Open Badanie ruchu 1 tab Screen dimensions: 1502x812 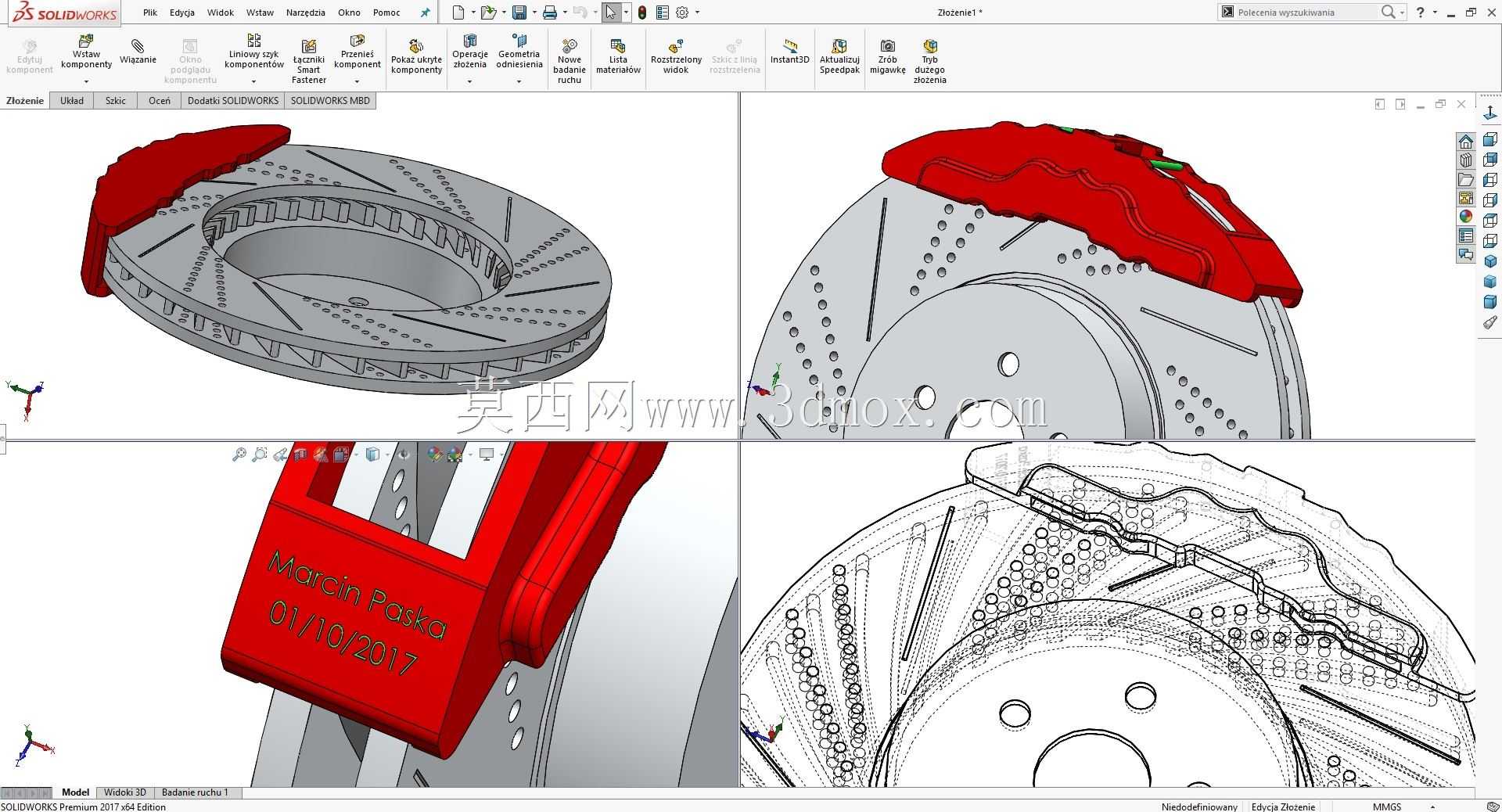coord(195,792)
